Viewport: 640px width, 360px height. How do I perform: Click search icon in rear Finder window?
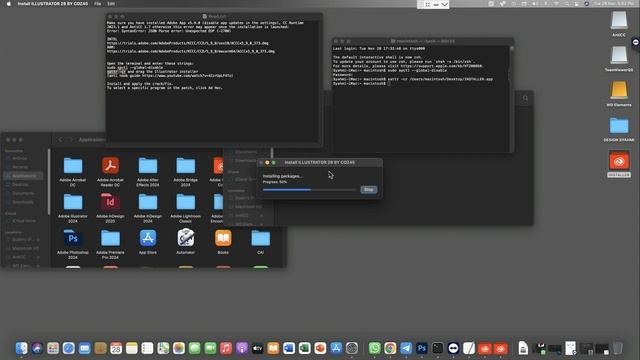point(525,98)
